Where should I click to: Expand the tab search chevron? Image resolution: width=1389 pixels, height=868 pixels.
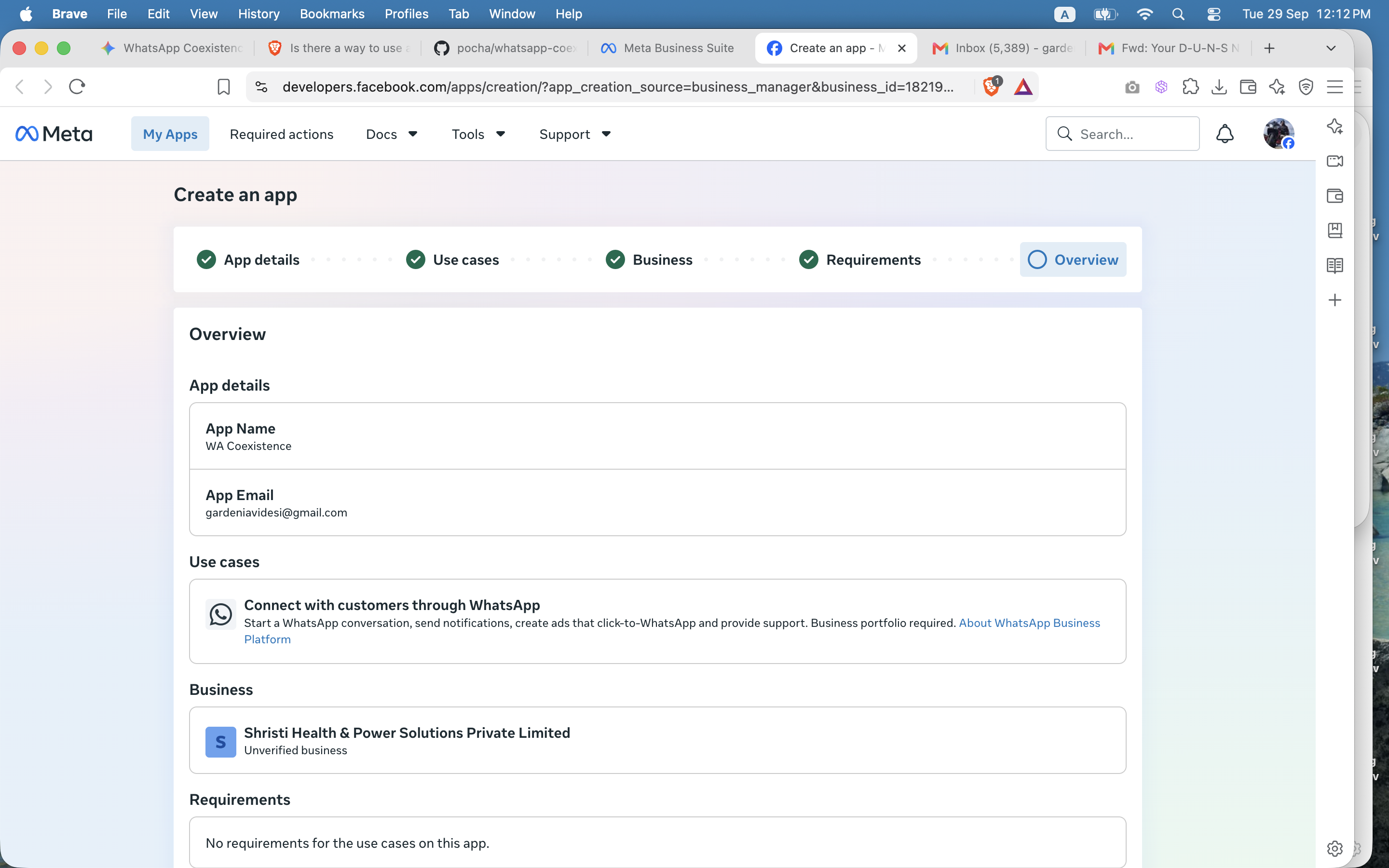(1331, 48)
